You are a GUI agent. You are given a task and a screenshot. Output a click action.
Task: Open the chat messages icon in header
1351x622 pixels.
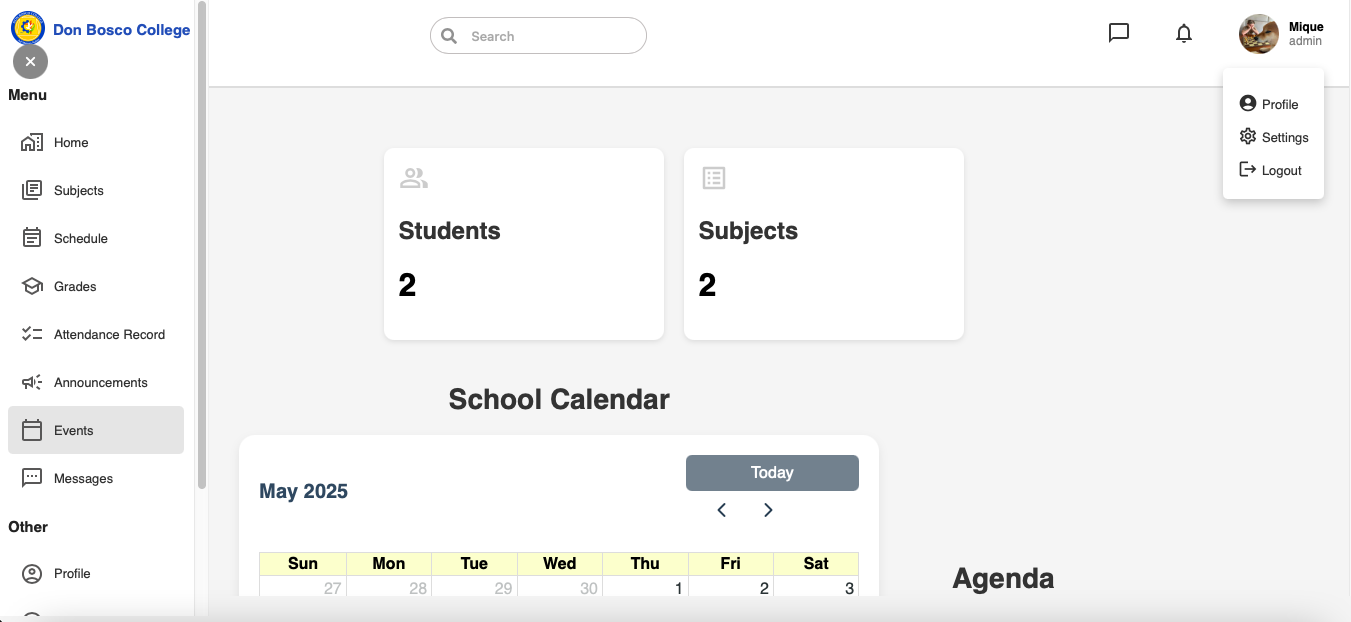1119,33
